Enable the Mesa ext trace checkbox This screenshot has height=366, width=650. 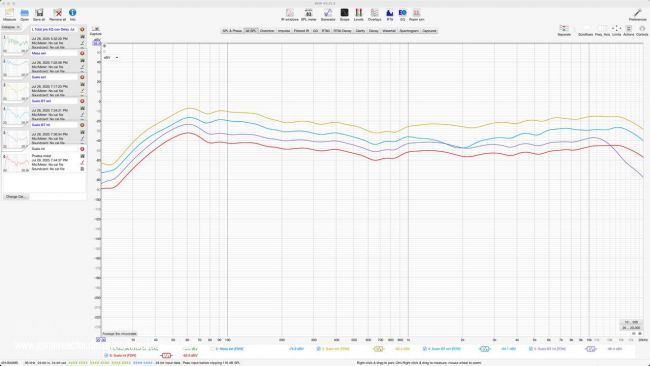[212, 349]
